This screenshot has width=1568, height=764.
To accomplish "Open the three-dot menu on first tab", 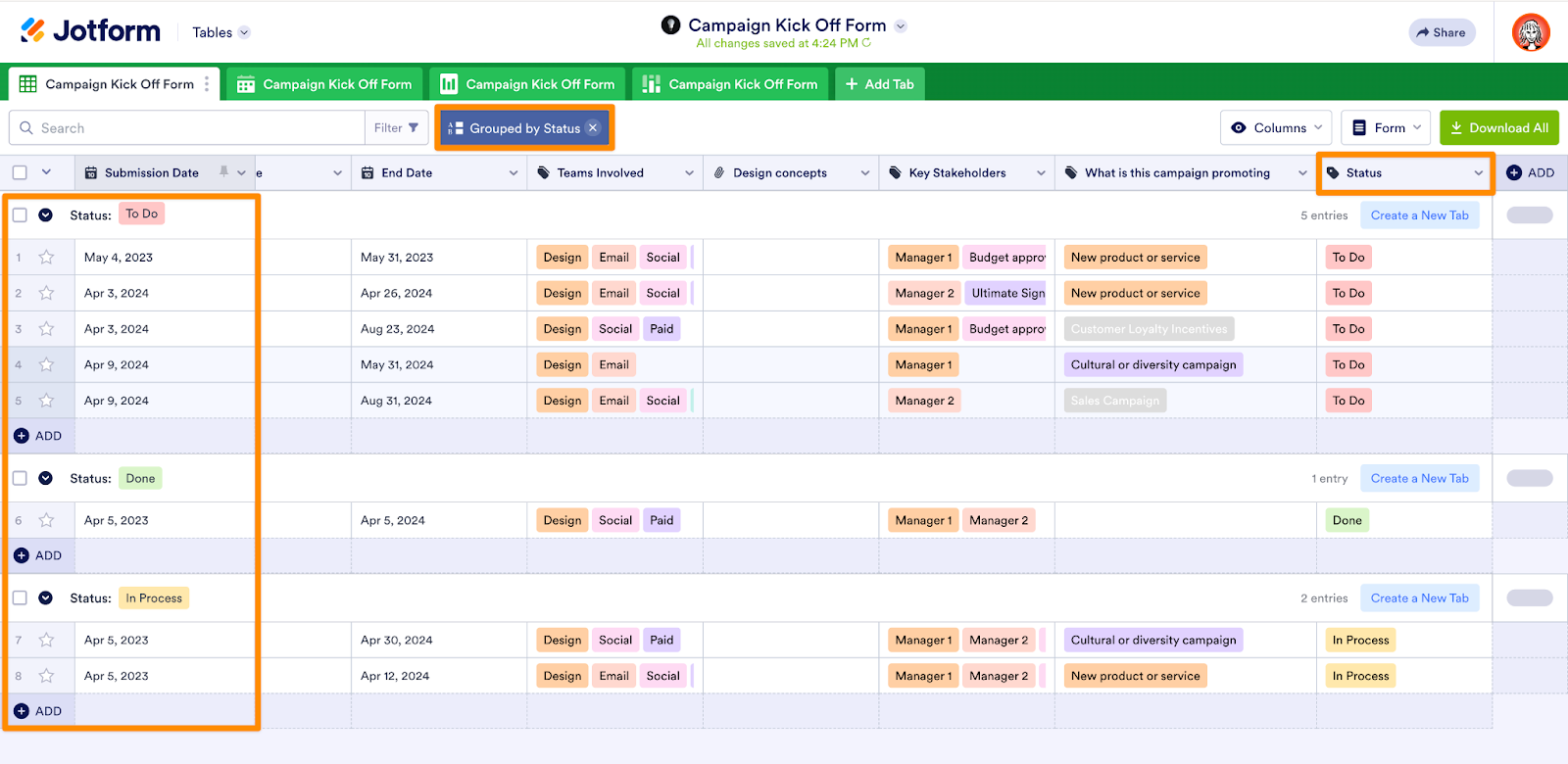I will click(x=207, y=84).
